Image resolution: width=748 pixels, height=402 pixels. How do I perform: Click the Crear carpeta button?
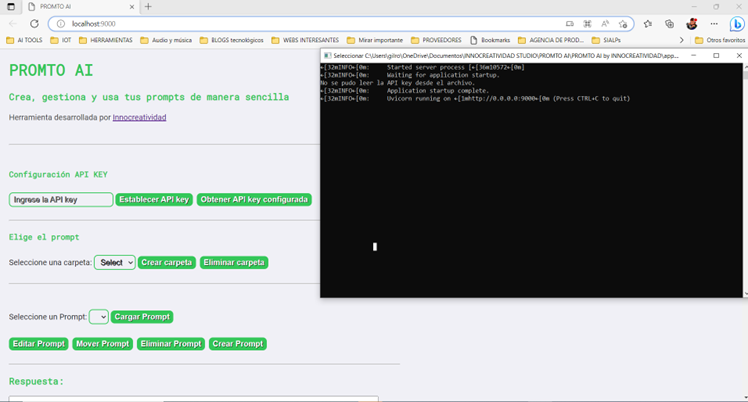pos(166,262)
